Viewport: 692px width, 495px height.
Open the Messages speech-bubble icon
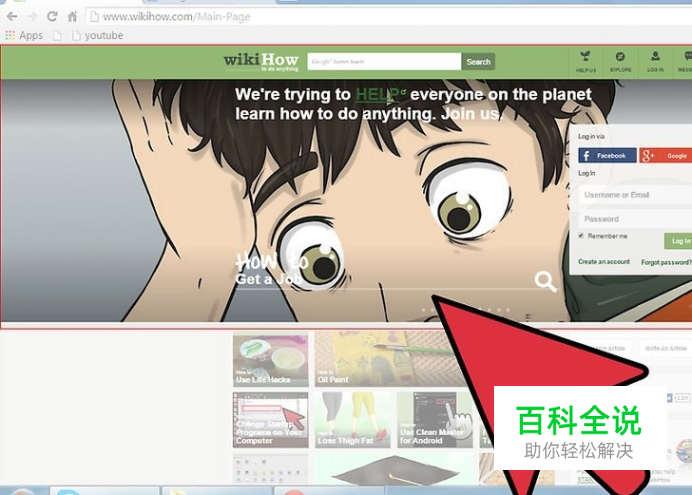click(x=685, y=61)
